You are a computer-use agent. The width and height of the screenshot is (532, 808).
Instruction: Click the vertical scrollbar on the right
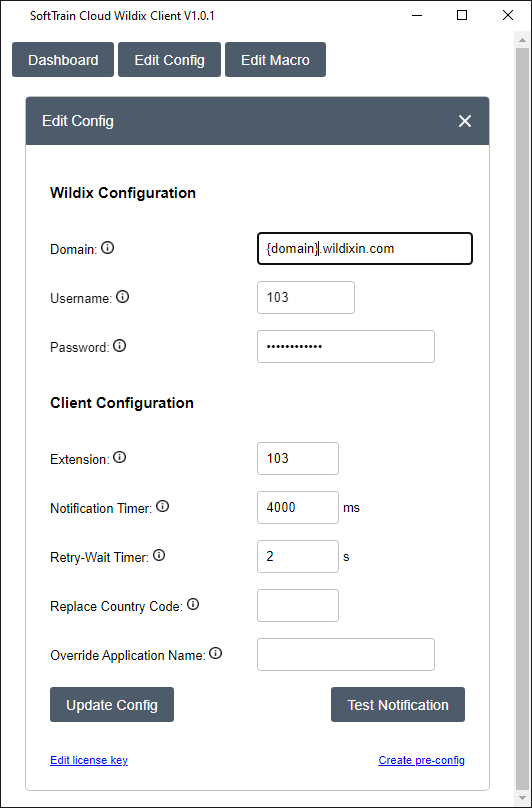pos(522,412)
